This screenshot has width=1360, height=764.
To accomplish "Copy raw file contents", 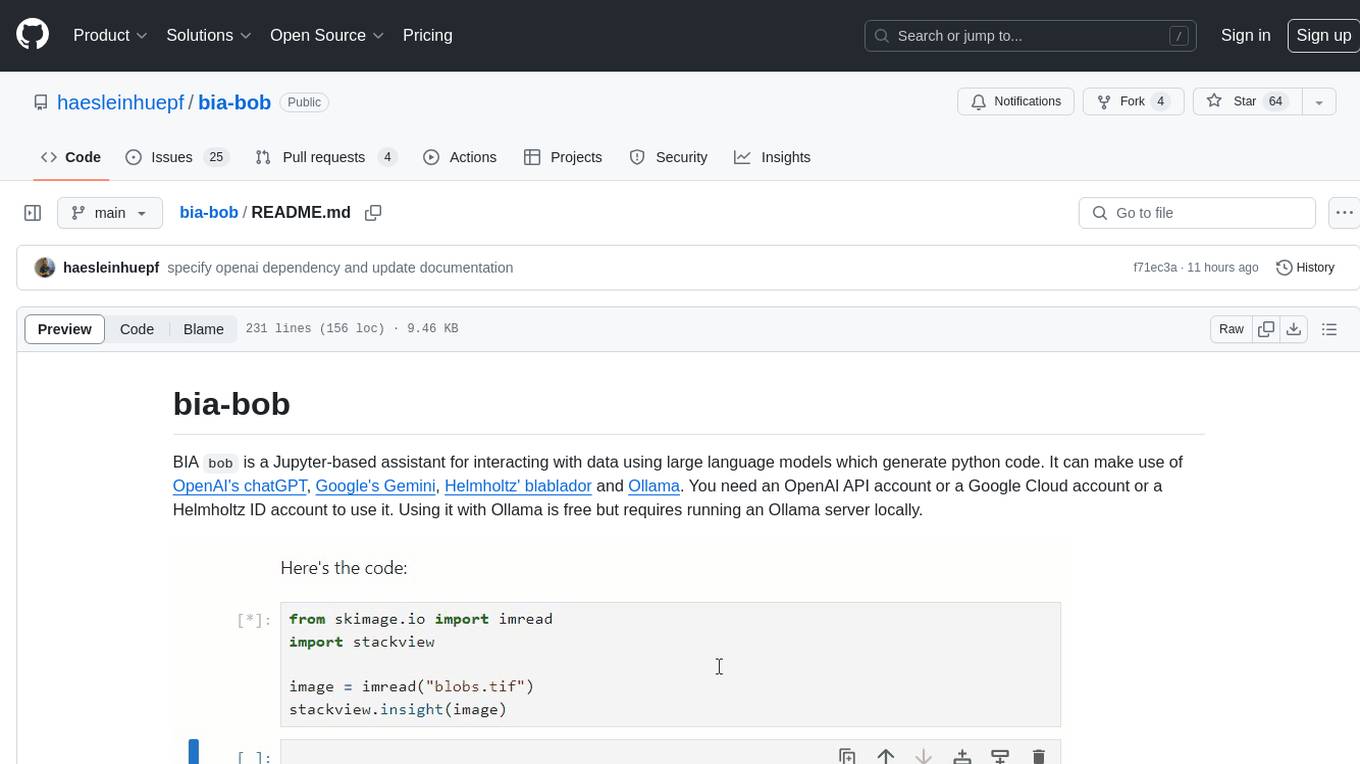I will (1266, 329).
